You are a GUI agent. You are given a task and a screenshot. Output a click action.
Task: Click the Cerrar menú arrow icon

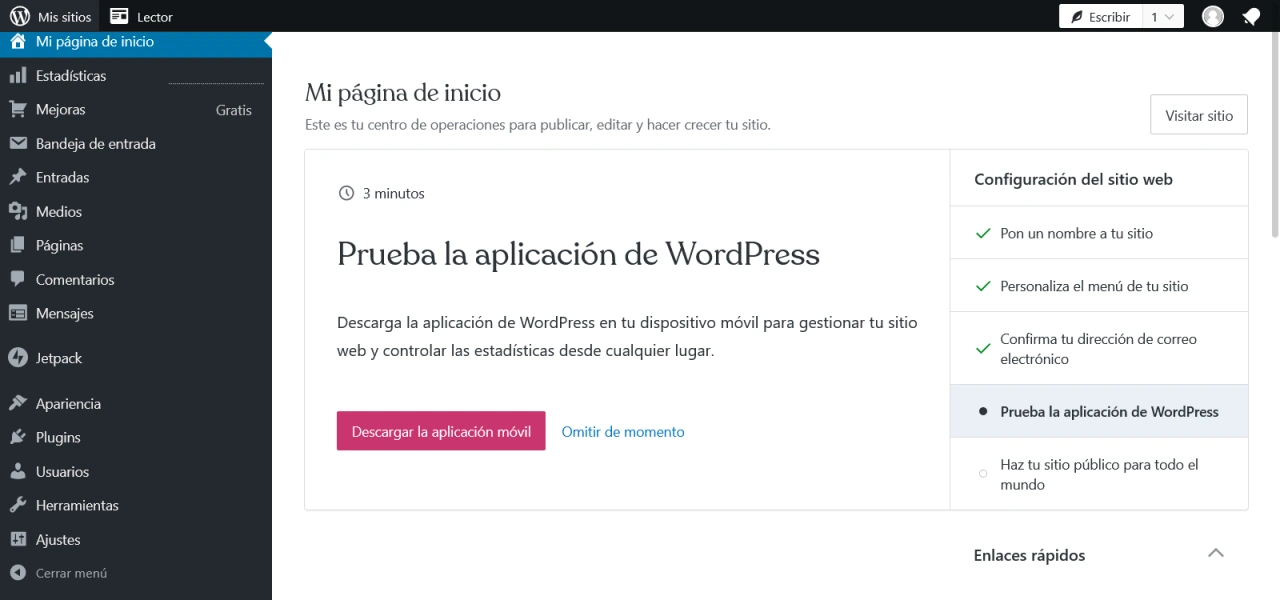click(17, 574)
